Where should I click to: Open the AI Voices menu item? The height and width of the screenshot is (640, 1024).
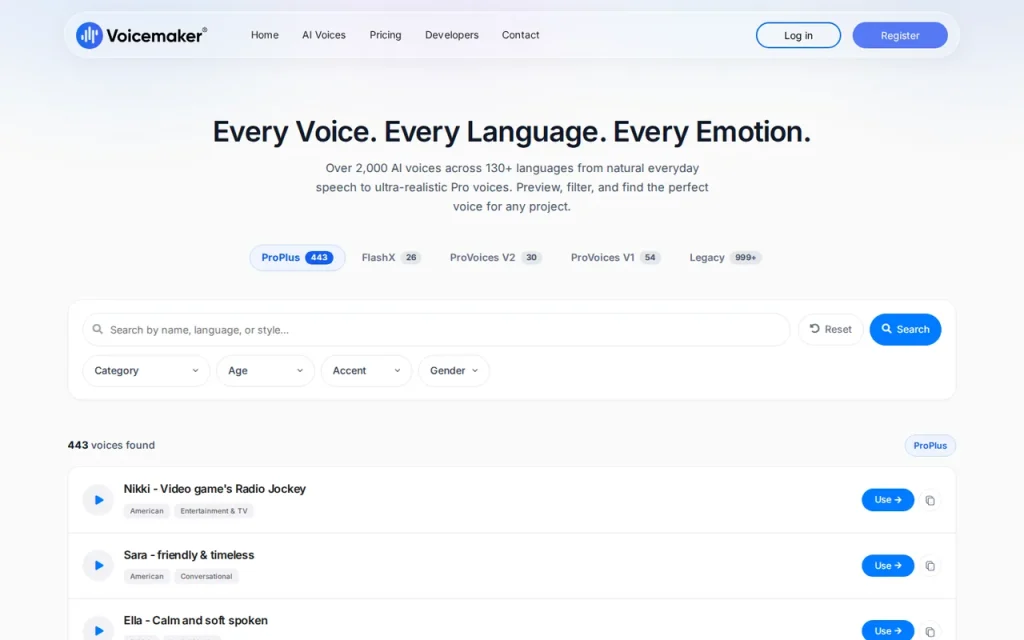coord(324,35)
